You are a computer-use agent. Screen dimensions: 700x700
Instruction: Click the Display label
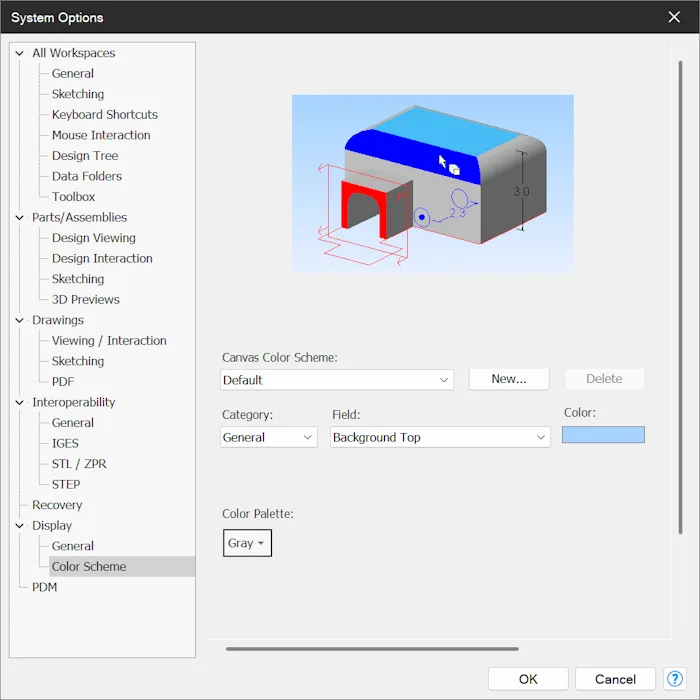[52, 525]
